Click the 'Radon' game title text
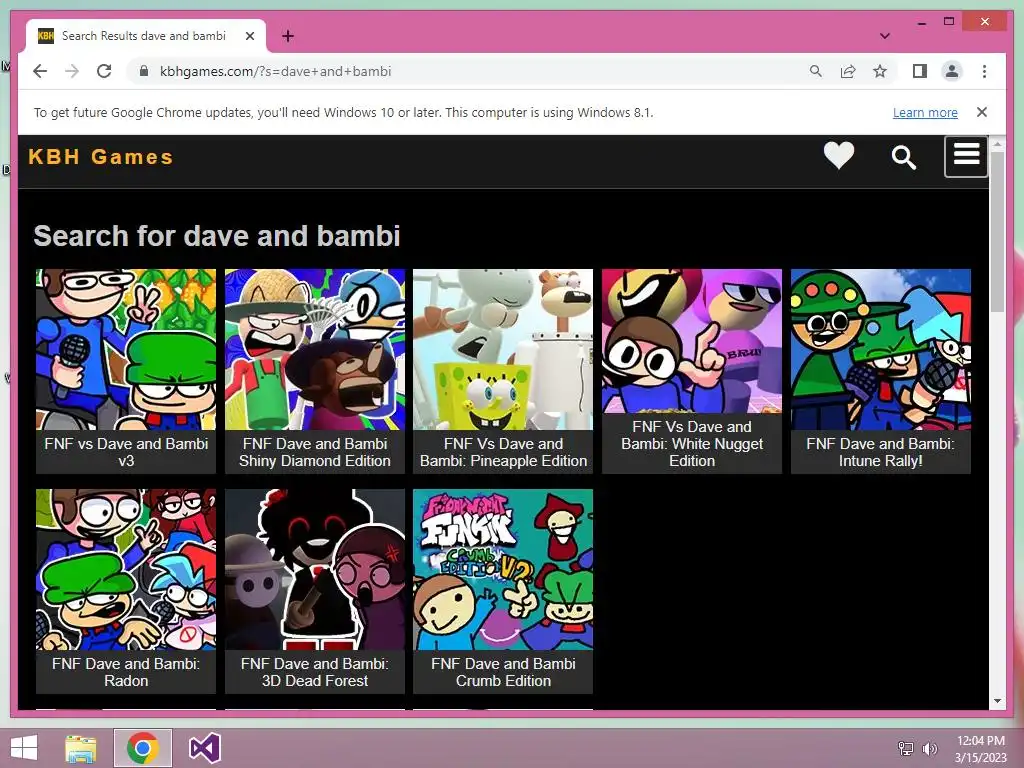Screen dimensions: 1024x768 [x=126, y=680]
